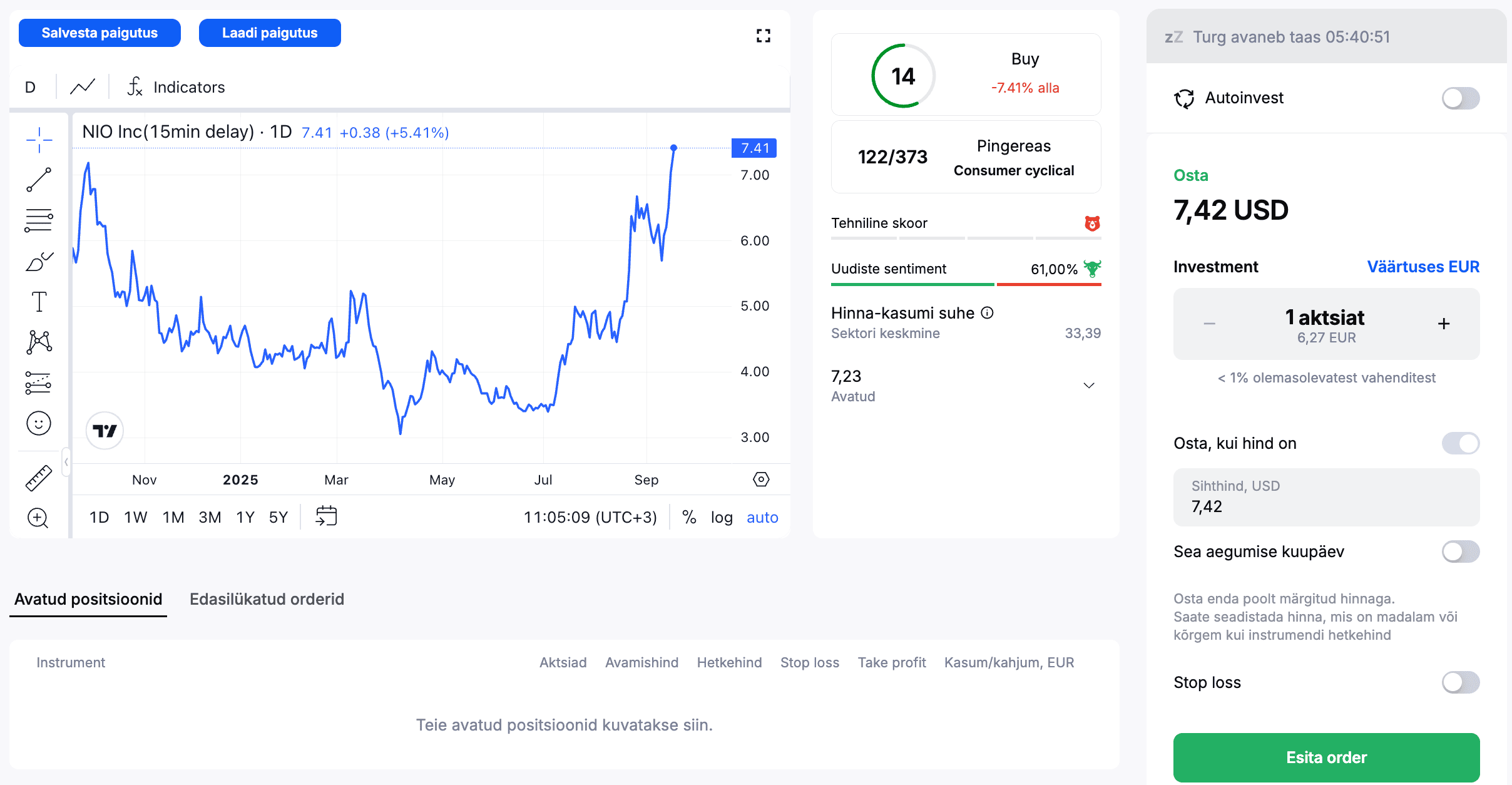
Task: Click the Sihthind USD price field
Action: 1326,497
